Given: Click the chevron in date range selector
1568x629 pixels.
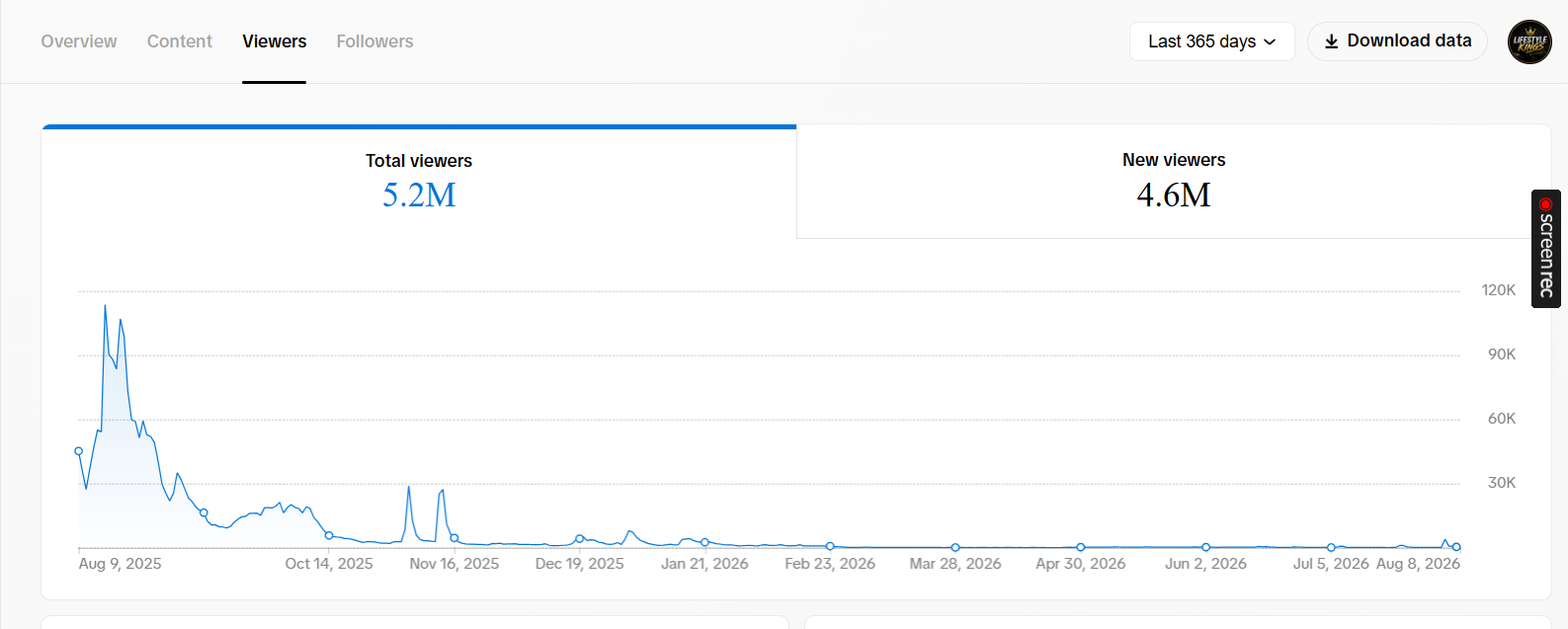Looking at the screenshot, I should pyautogui.click(x=1270, y=42).
